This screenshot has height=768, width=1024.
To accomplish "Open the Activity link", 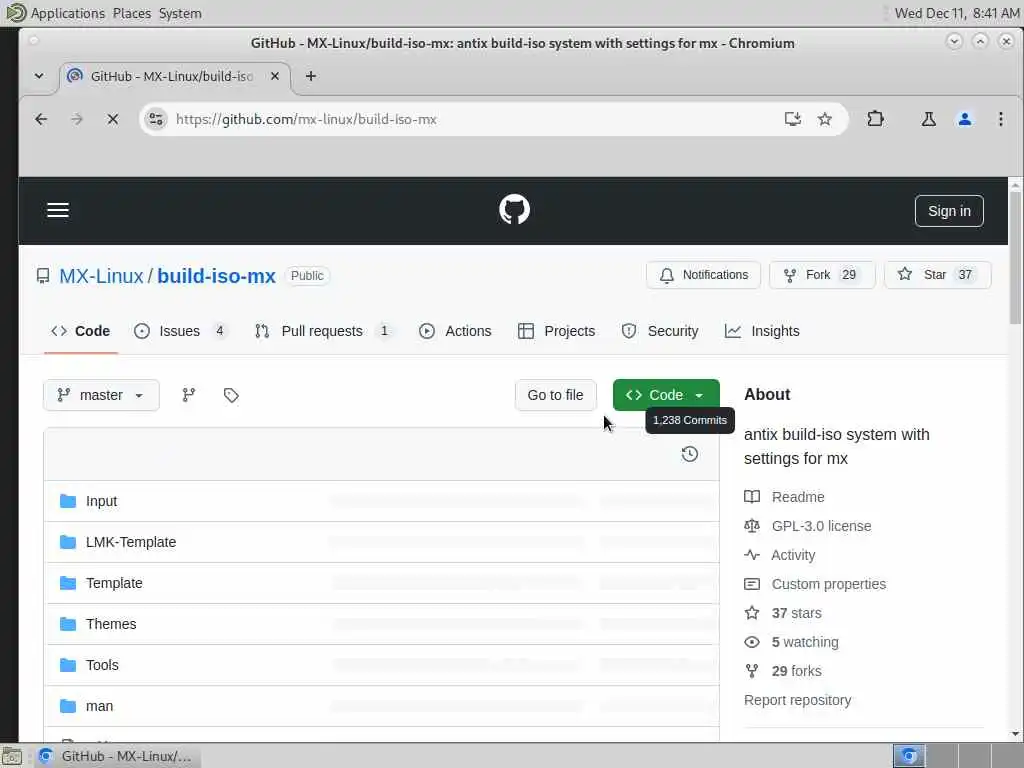I will (793, 555).
